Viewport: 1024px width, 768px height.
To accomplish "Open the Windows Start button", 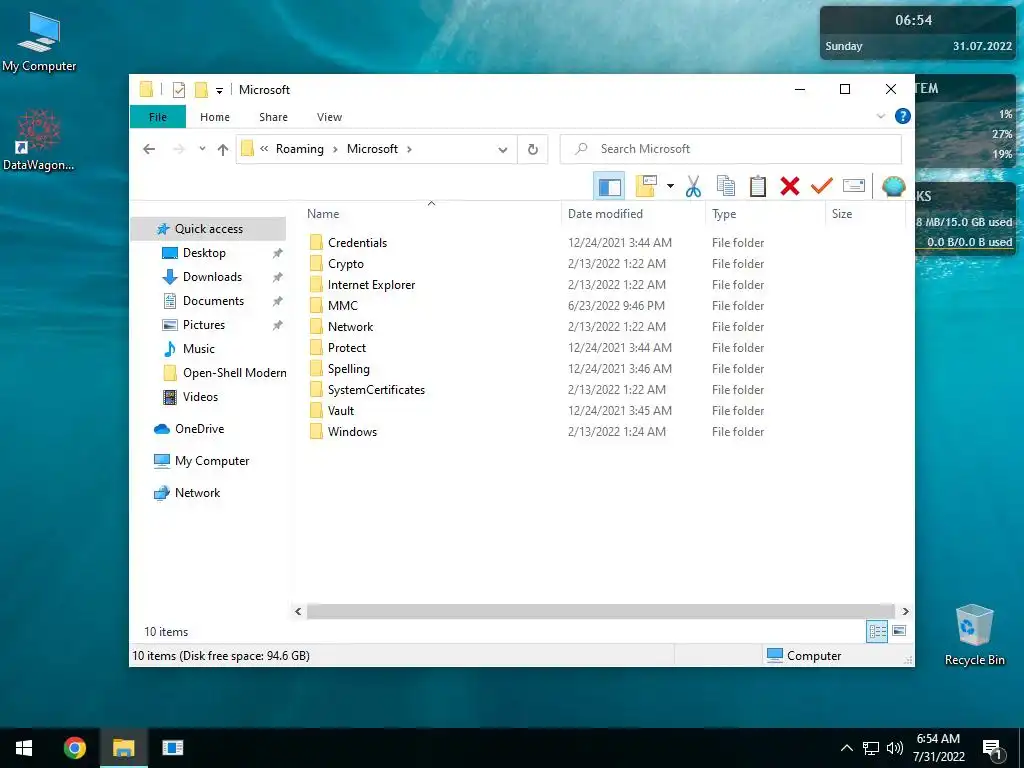I will tap(24, 748).
